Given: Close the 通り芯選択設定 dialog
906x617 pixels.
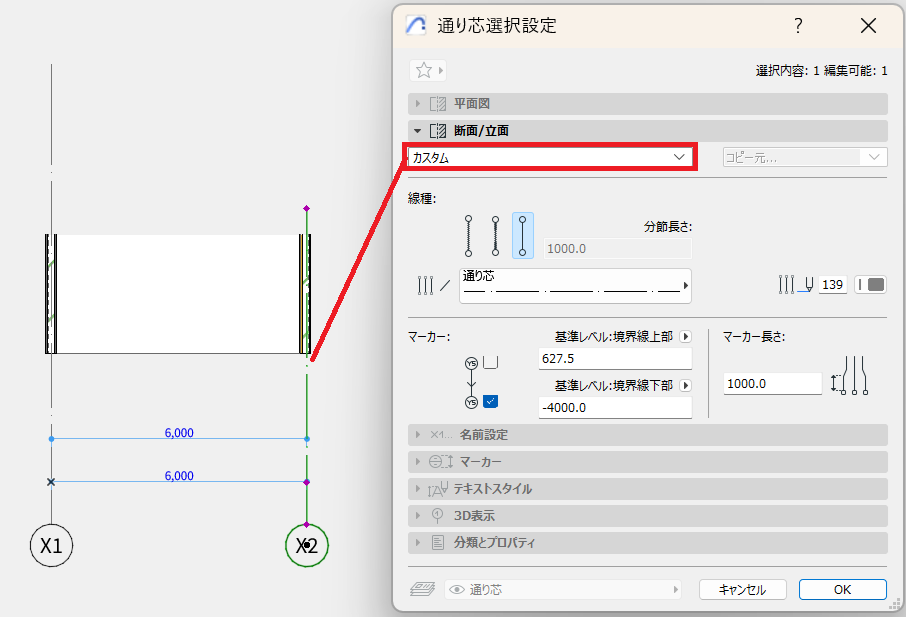Looking at the screenshot, I should coord(868,25).
